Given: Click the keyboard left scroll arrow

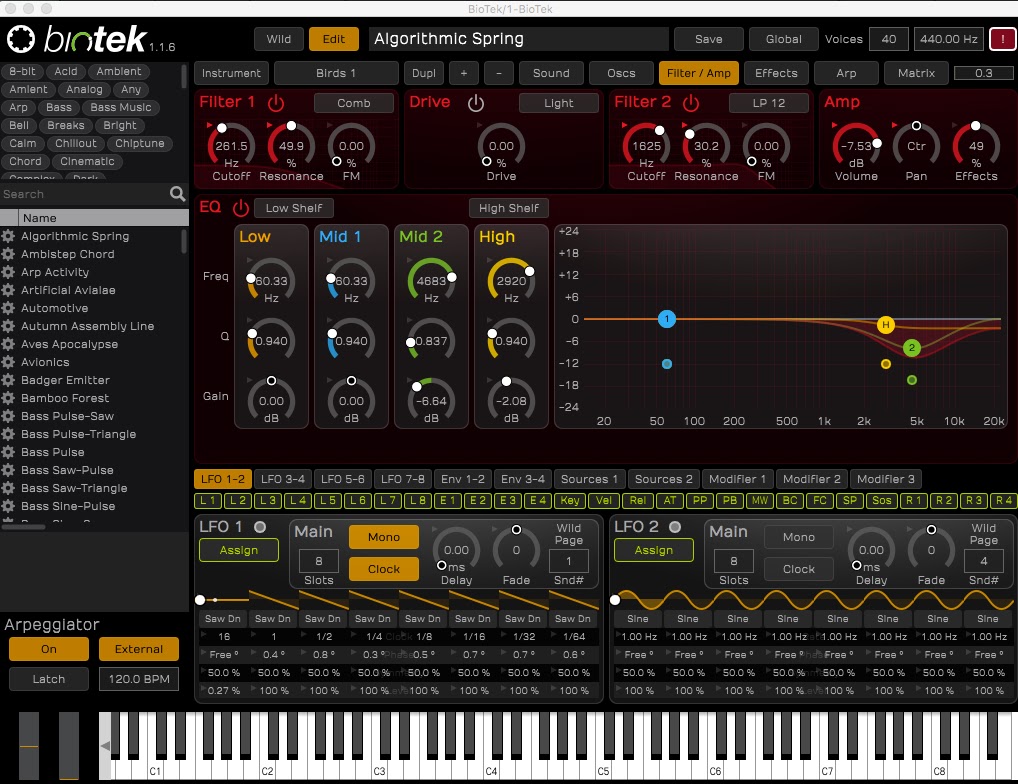Looking at the screenshot, I should click(105, 746).
